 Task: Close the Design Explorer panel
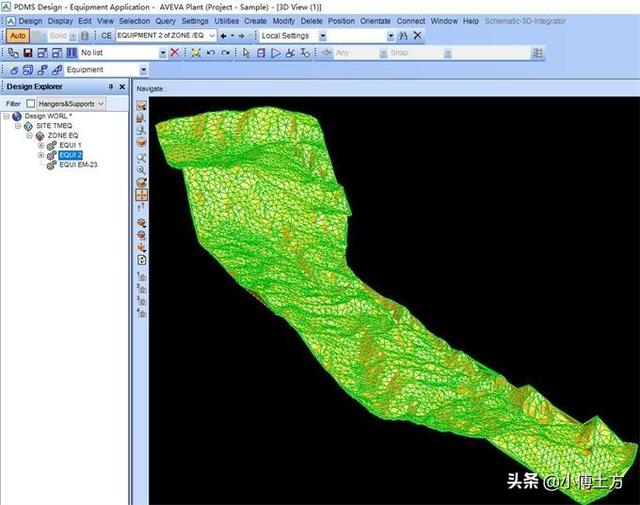tap(123, 87)
